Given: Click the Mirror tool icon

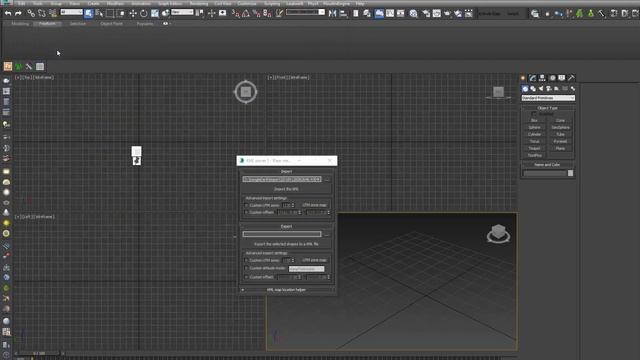Looking at the screenshot, I should point(332,13).
